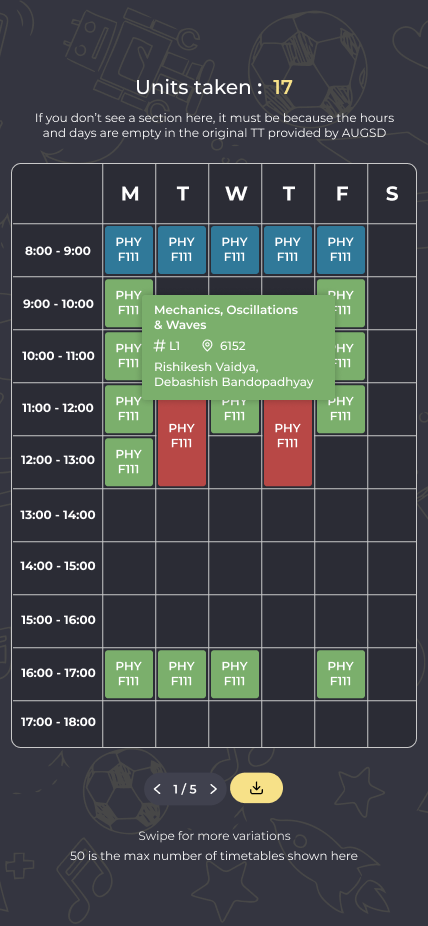
Task: Select green PHY F111 block Monday 16:00
Action: 129,674
